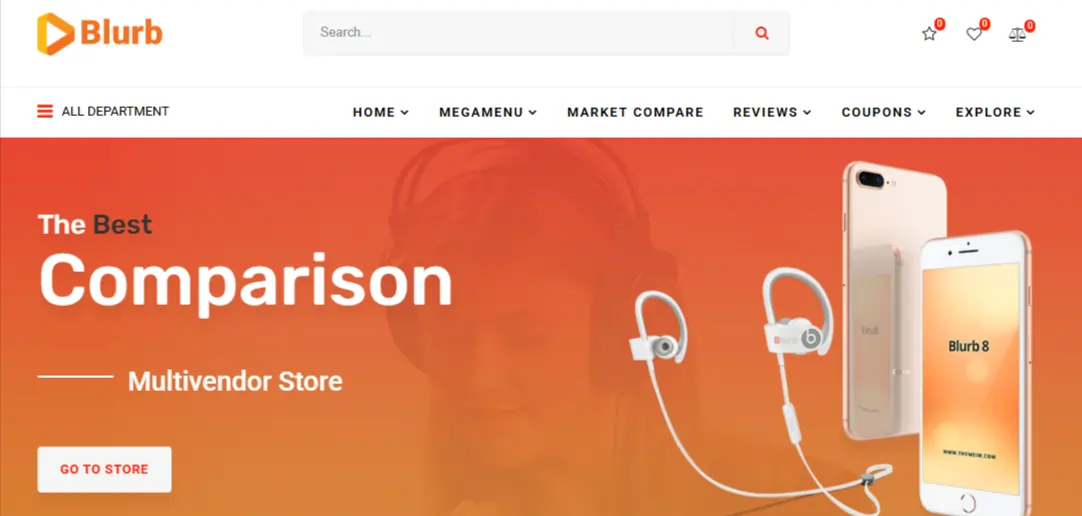Open the All Department menu
The height and width of the screenshot is (516, 1082).
103,111
